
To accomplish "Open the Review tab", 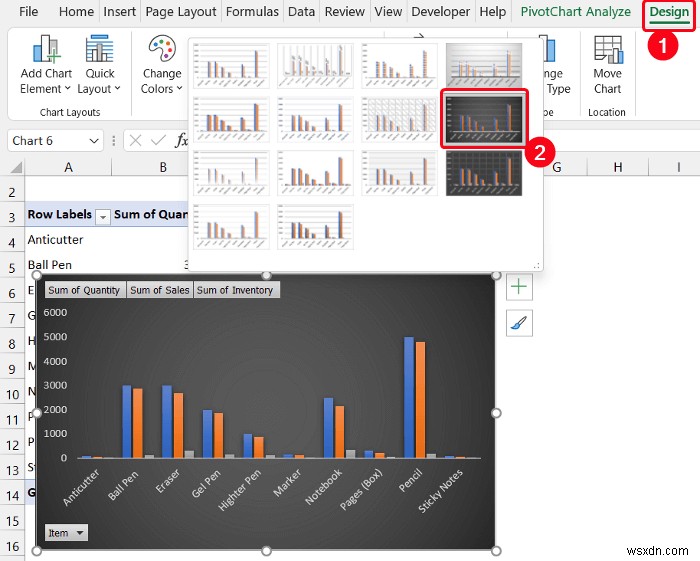I will click(345, 12).
